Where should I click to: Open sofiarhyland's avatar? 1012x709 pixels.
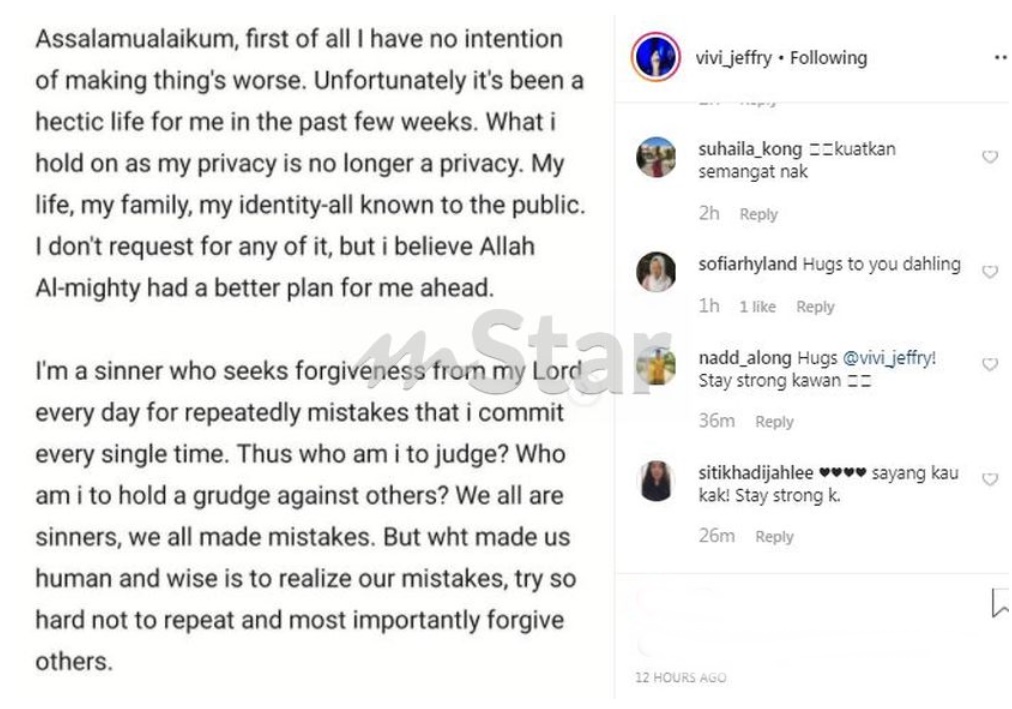pyautogui.click(x=656, y=272)
